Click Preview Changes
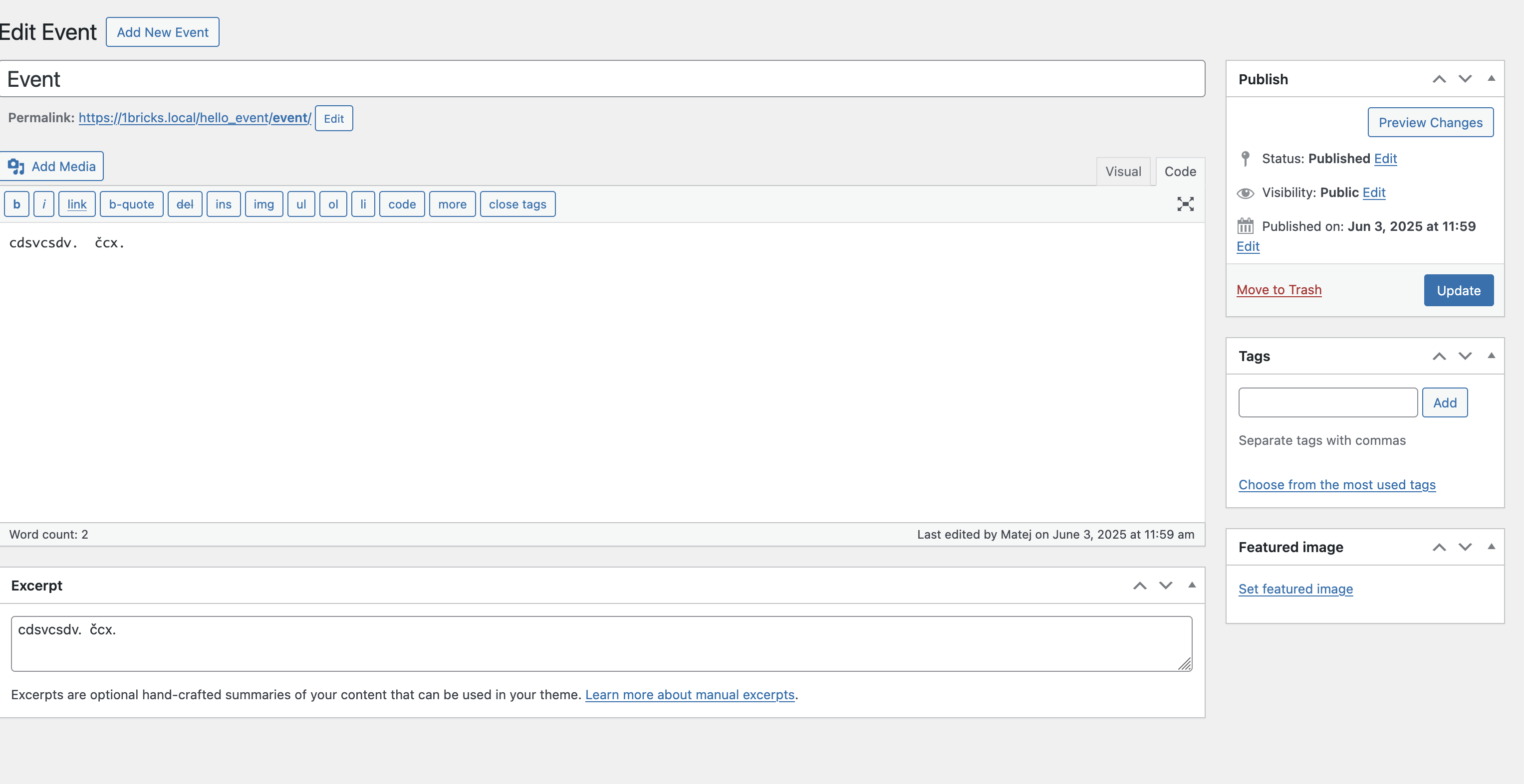Image resolution: width=1524 pixels, height=784 pixels. tap(1431, 122)
